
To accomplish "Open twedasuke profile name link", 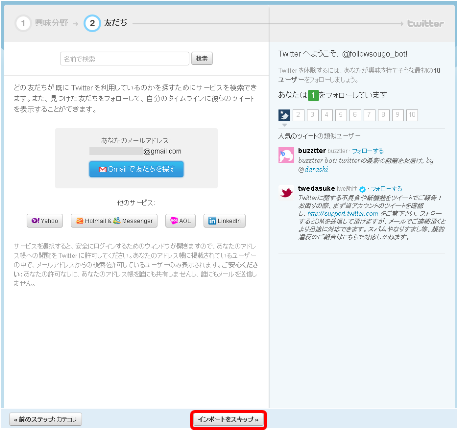I will pyautogui.click(x=316, y=188).
